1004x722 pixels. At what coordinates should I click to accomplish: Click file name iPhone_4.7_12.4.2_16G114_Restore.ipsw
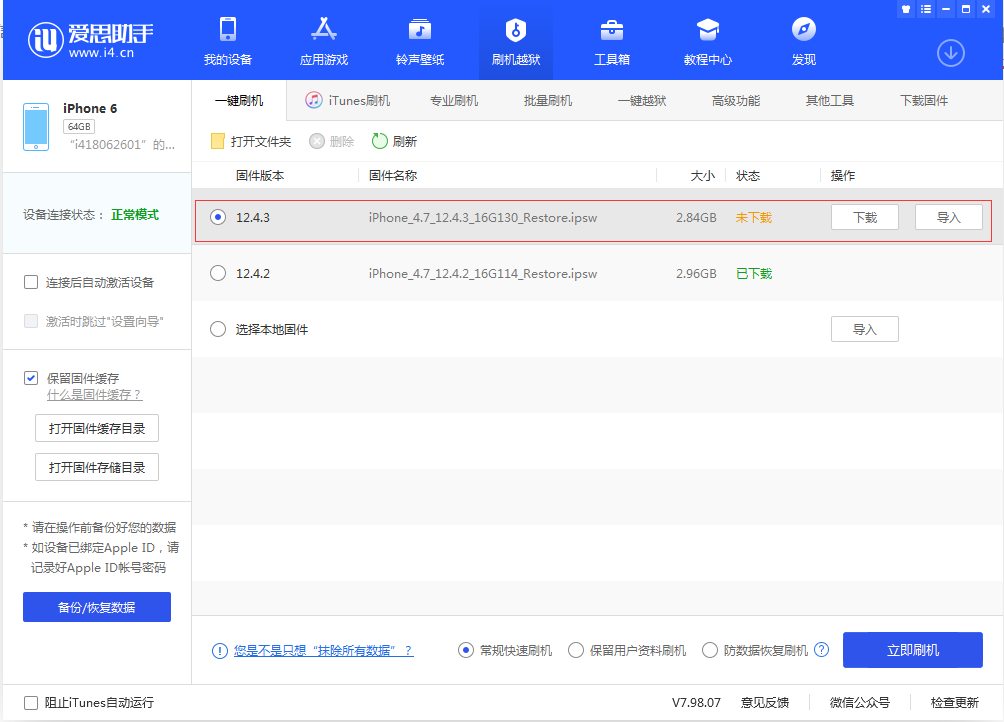tap(483, 273)
